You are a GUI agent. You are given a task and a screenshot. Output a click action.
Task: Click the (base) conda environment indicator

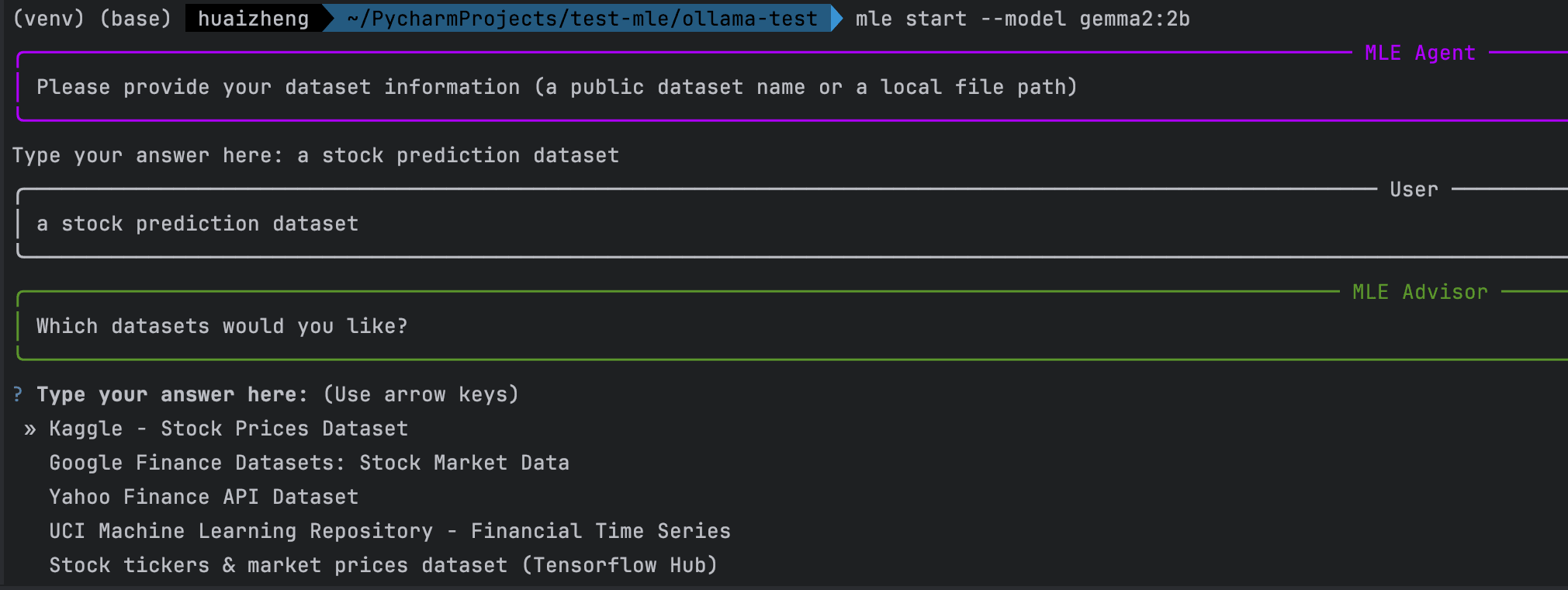click(135, 19)
